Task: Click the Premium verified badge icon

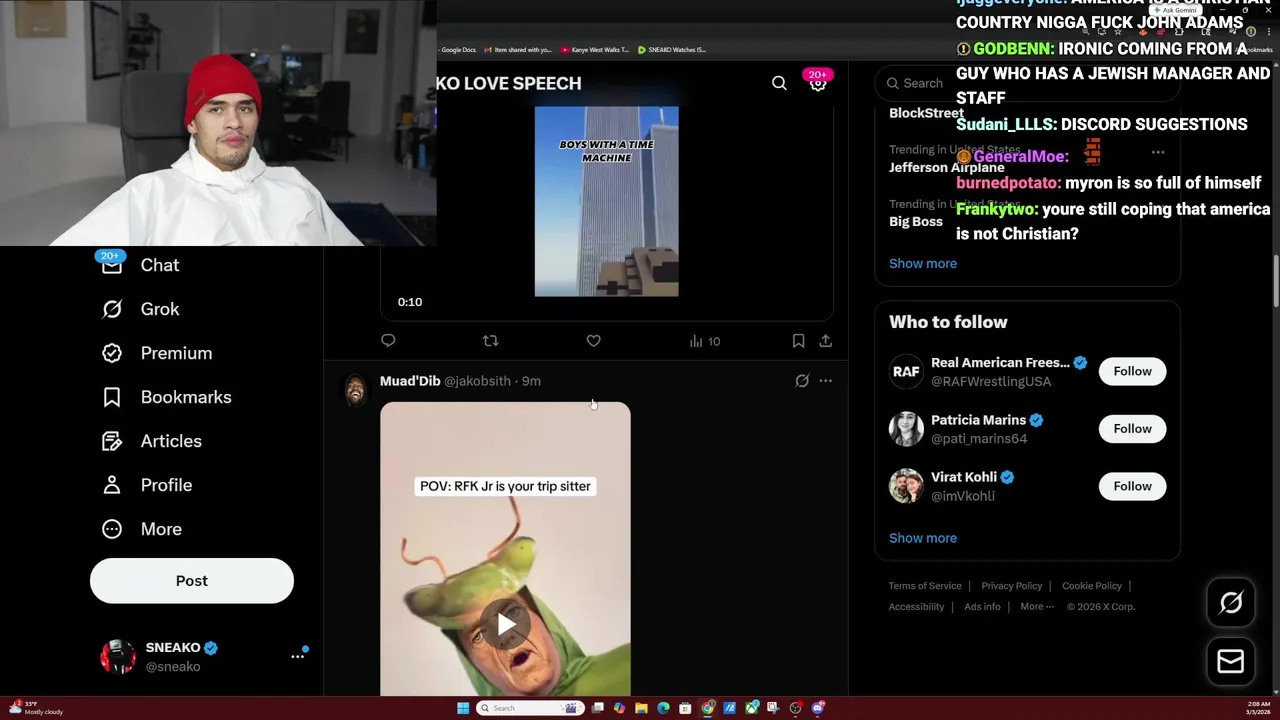Action: click(x=112, y=353)
